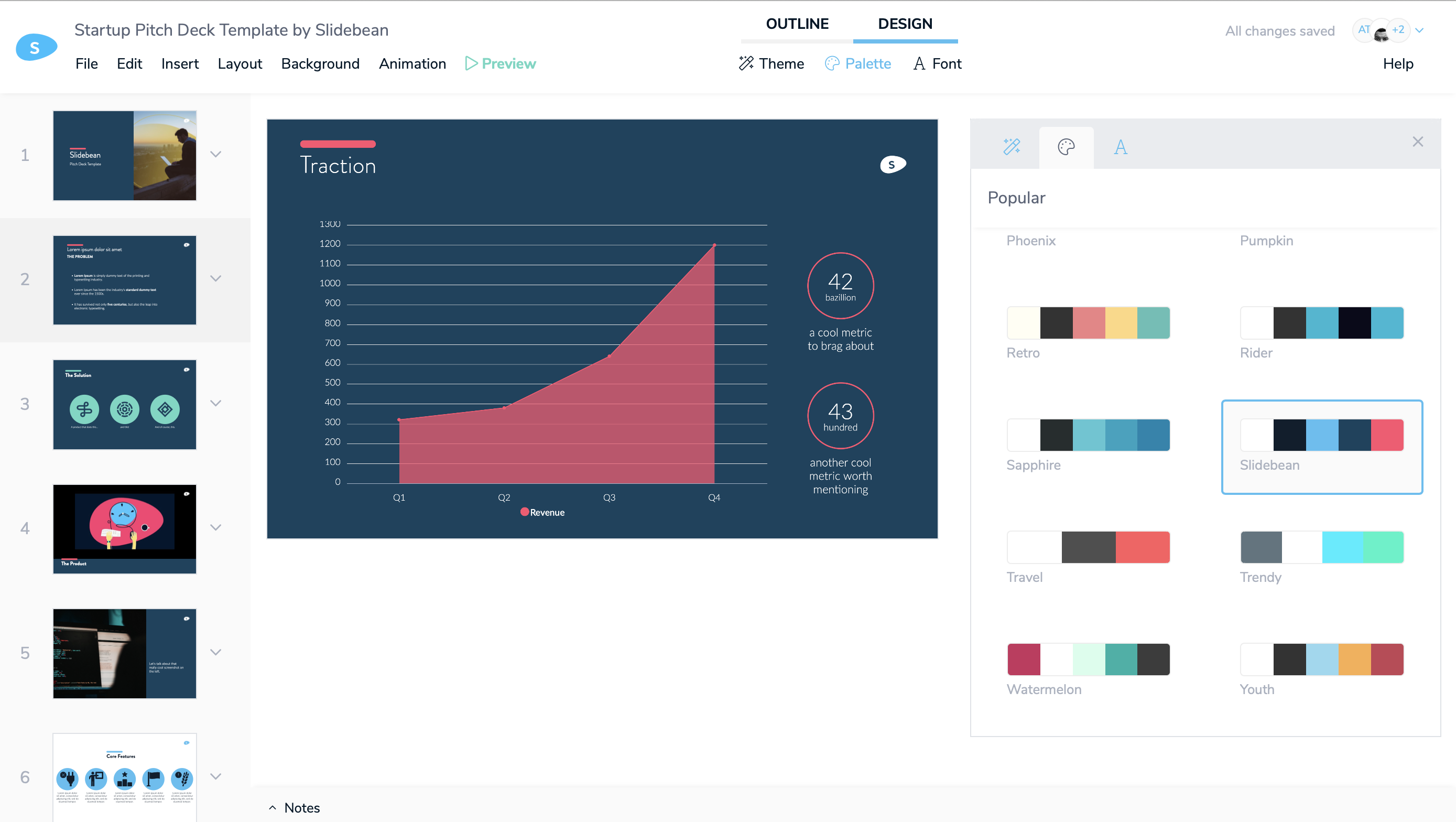
Task: Select the Palette icon in design panel
Action: coord(1066,148)
